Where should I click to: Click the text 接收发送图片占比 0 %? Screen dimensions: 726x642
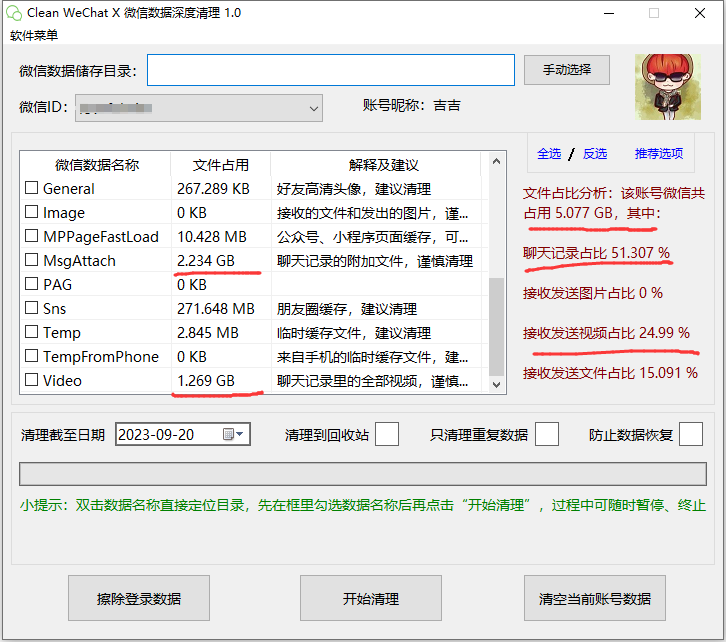pos(593,293)
